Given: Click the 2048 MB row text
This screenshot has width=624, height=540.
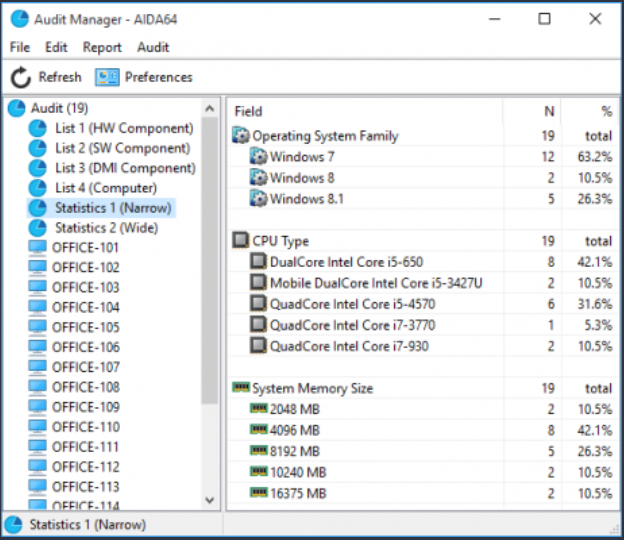Looking at the screenshot, I should pyautogui.click(x=294, y=409).
